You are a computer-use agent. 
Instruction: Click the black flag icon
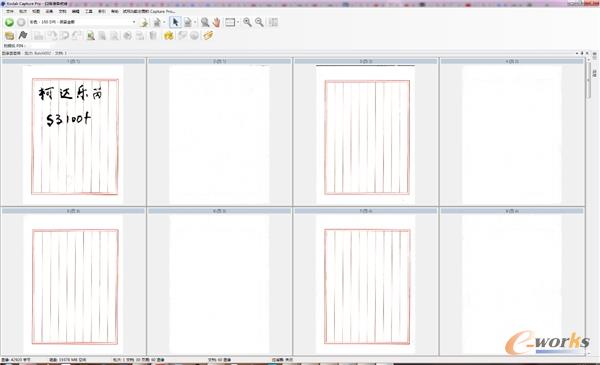[x=23, y=36]
